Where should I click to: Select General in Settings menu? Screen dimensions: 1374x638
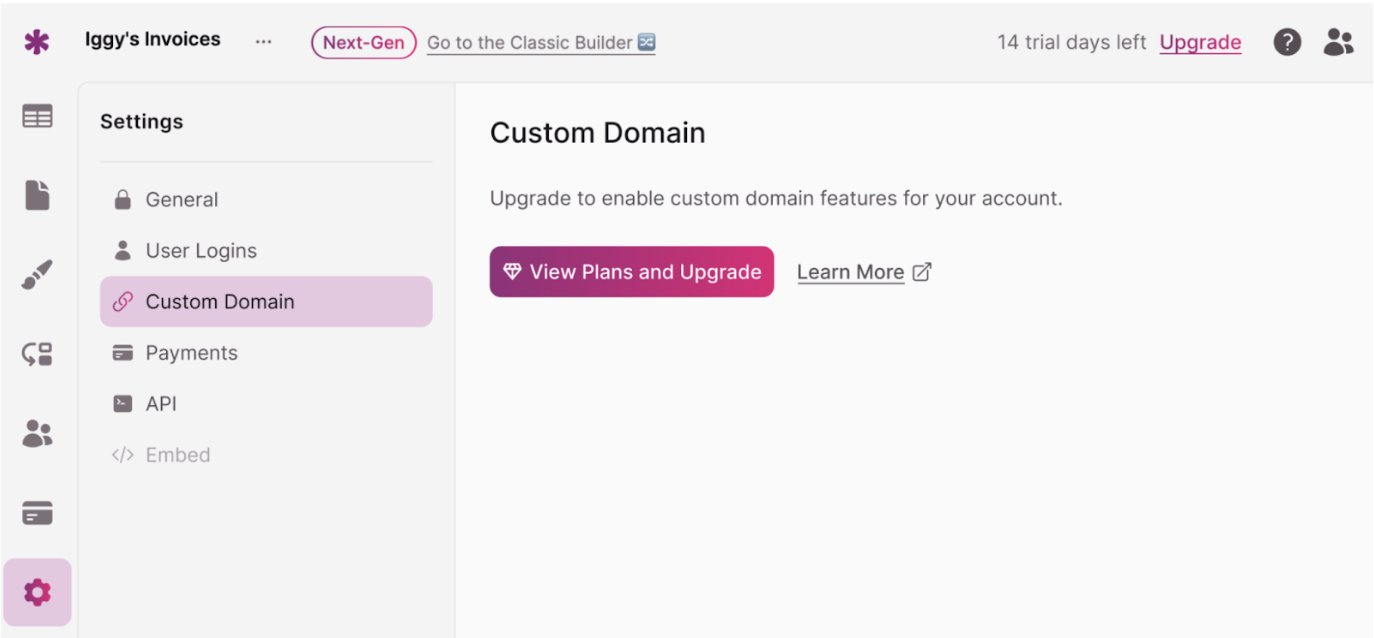point(181,200)
